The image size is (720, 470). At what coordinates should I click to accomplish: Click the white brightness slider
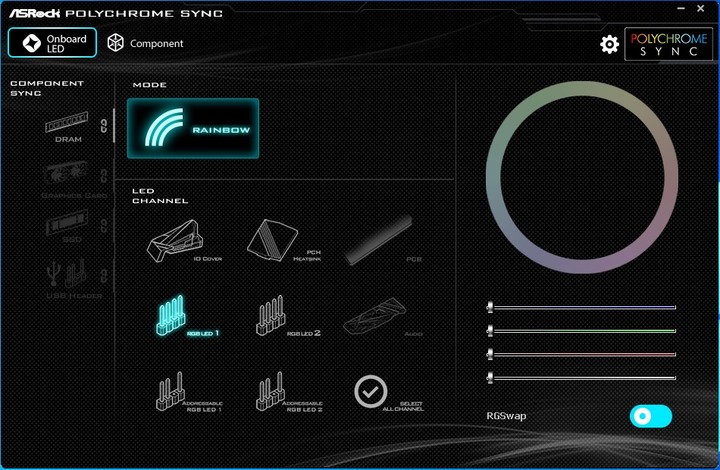click(582, 378)
